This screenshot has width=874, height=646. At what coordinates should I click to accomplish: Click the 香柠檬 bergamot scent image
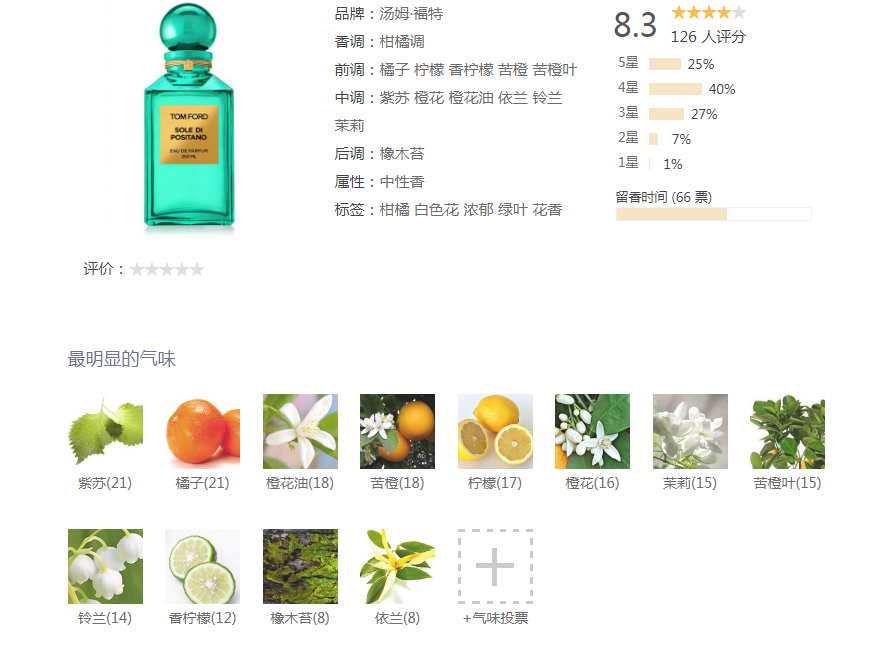(202, 566)
